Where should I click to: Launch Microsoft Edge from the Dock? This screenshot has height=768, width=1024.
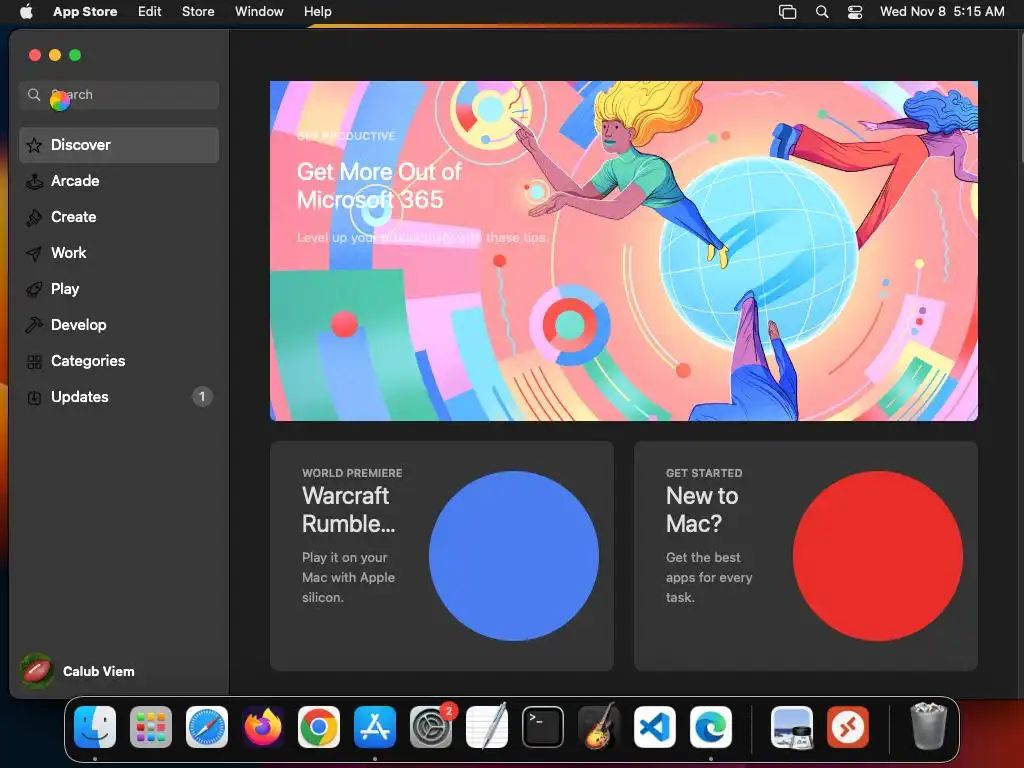[x=711, y=727]
